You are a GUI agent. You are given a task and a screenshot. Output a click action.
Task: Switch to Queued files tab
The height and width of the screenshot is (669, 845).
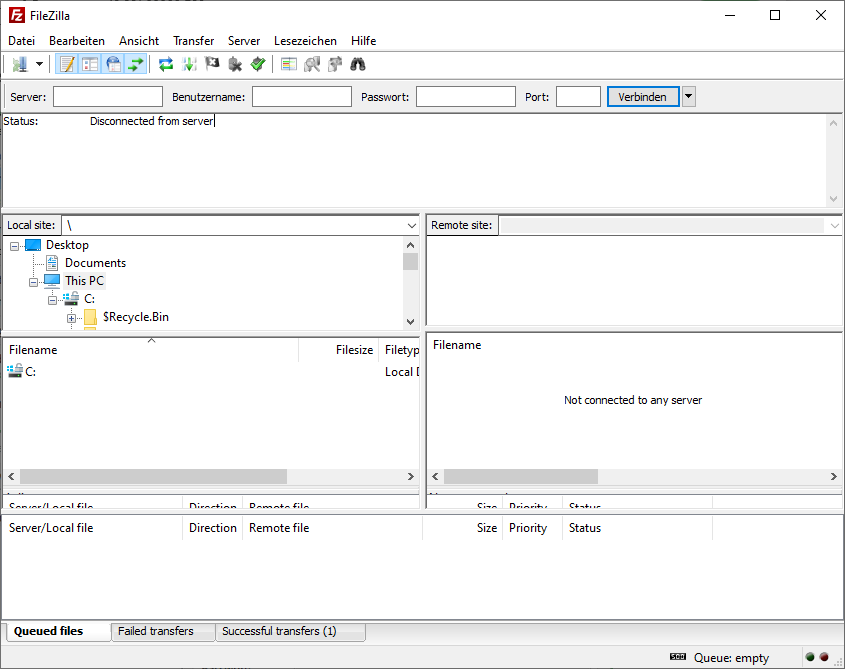tap(59, 631)
